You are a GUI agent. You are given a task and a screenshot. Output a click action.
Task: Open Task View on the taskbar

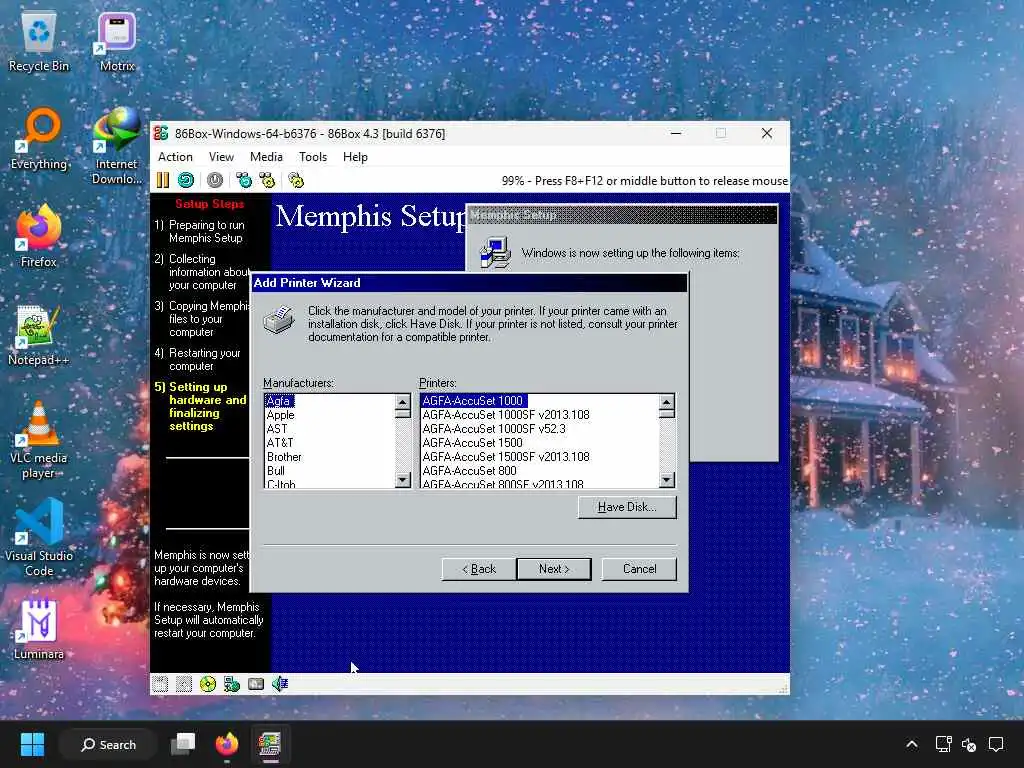[183, 744]
